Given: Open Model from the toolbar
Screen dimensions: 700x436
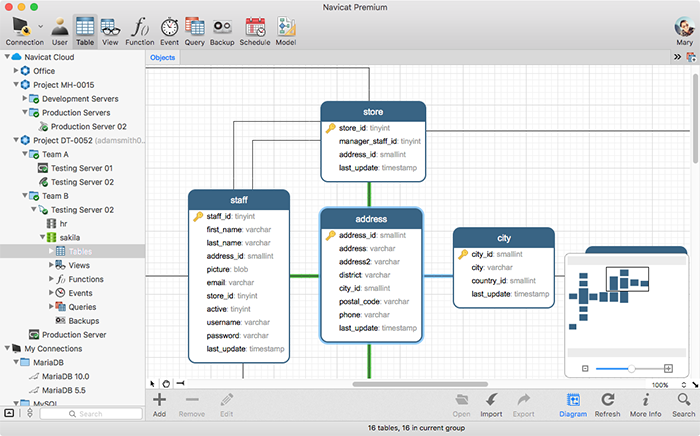Looking at the screenshot, I should (286, 31).
